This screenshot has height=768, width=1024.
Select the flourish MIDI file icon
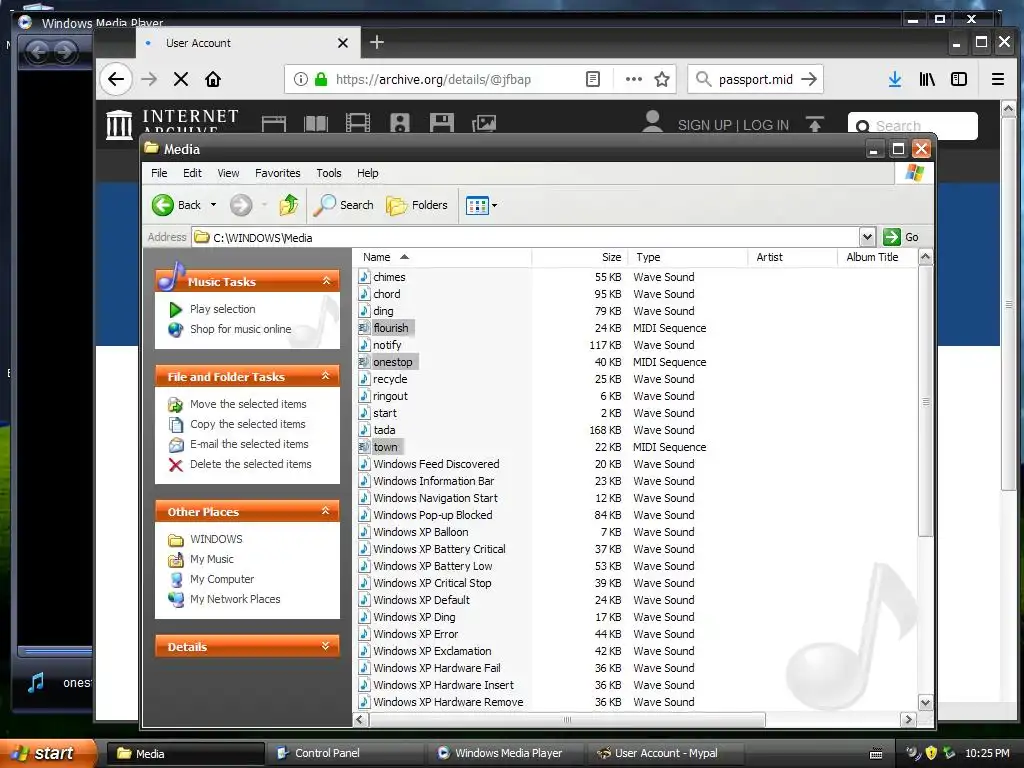tap(364, 328)
